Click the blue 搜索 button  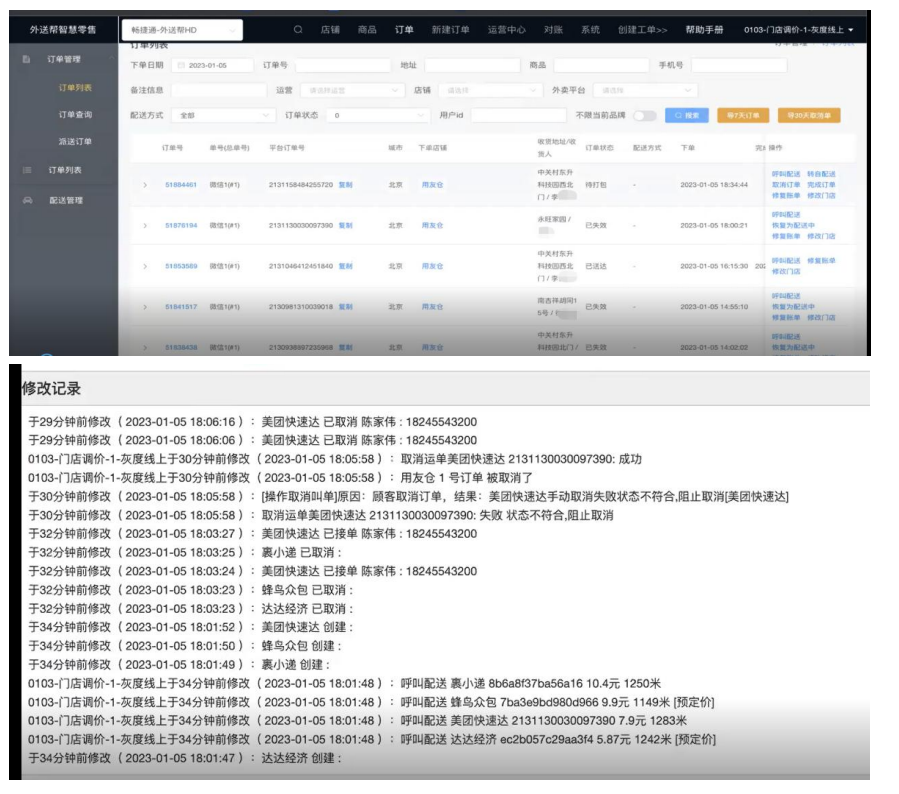687,115
